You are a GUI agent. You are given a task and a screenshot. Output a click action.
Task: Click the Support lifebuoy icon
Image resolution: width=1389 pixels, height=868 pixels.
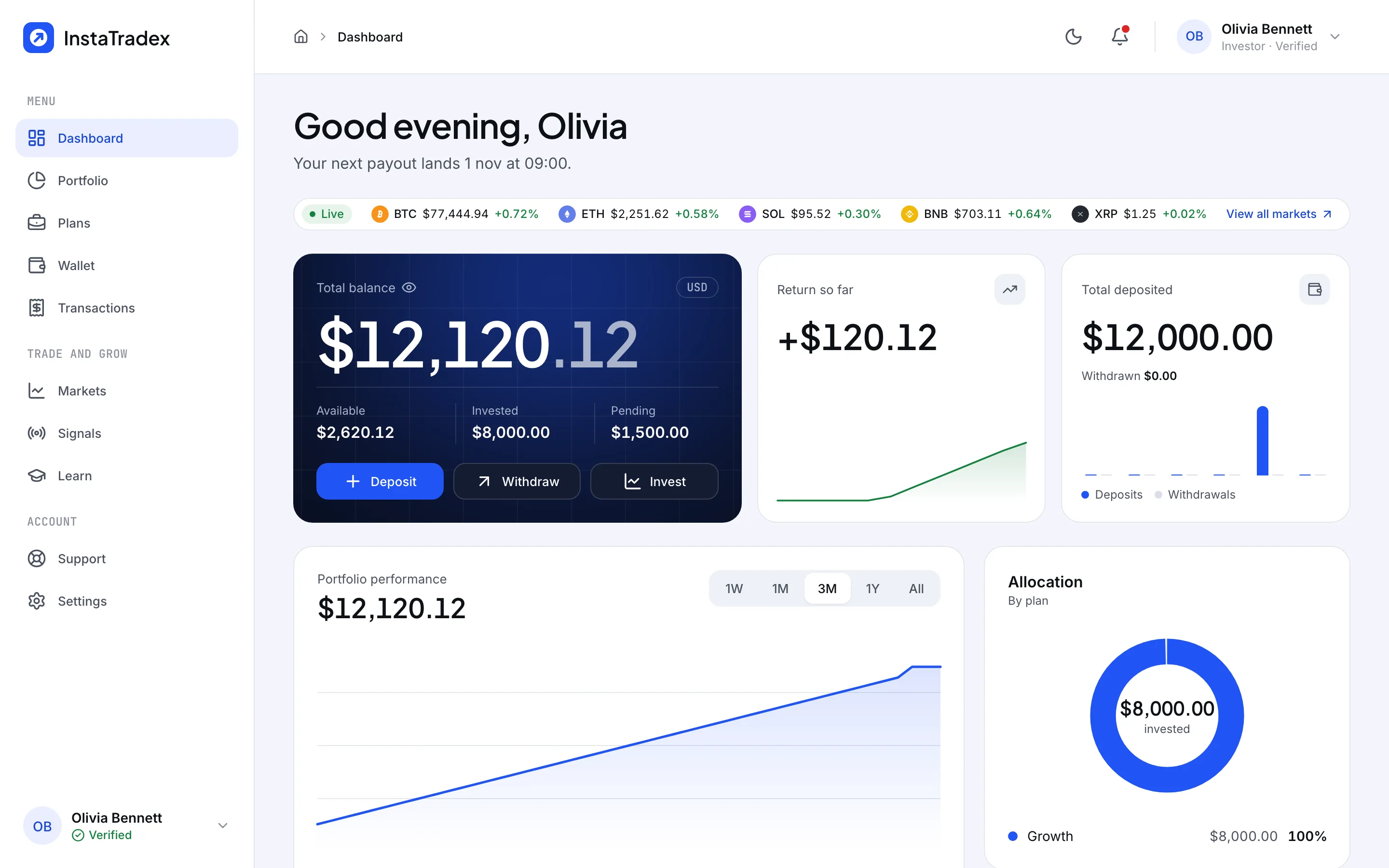tap(37, 558)
